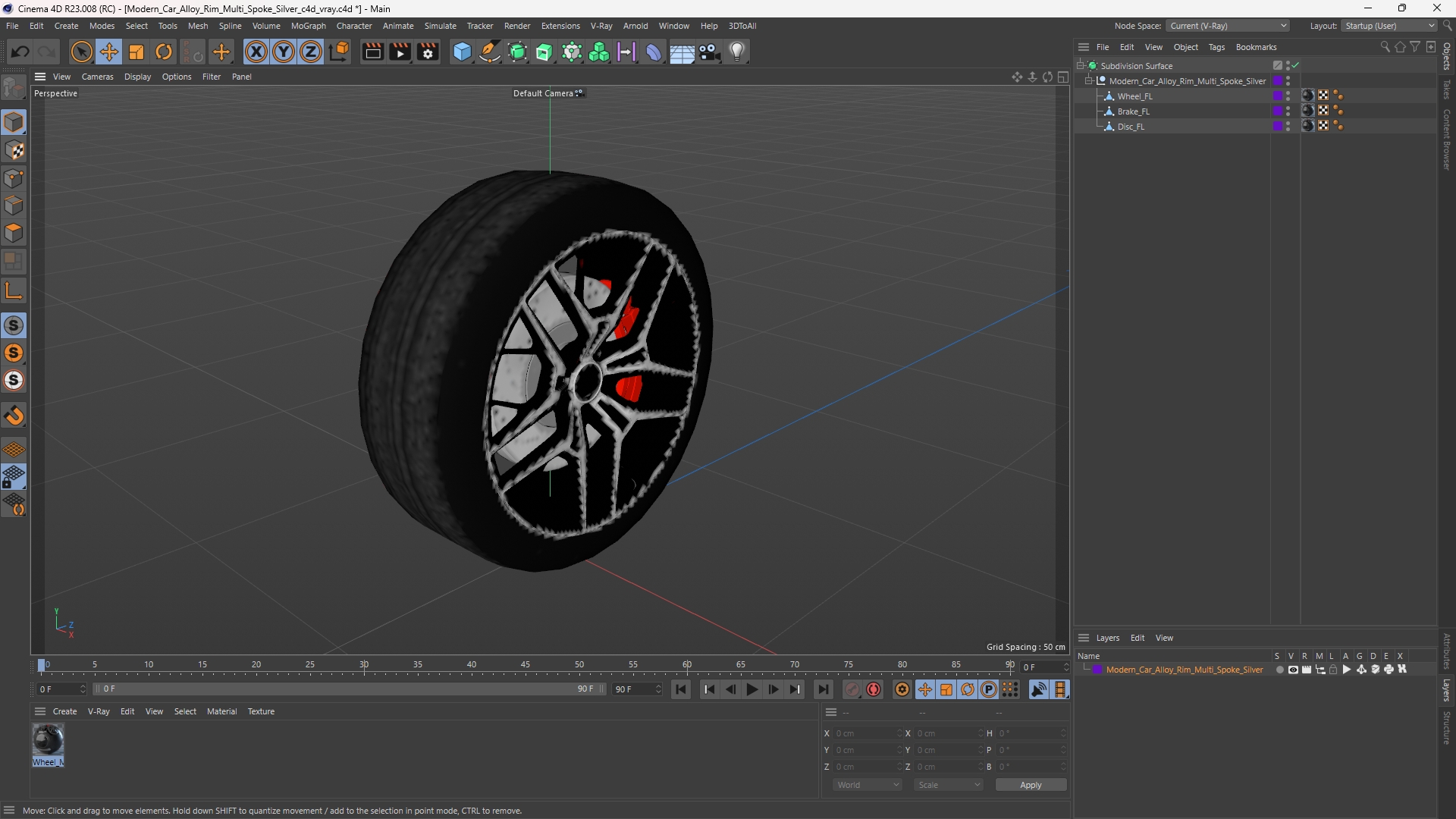This screenshot has width=1456, height=819.
Task: Open viewport Cameras menu
Action: (x=97, y=77)
